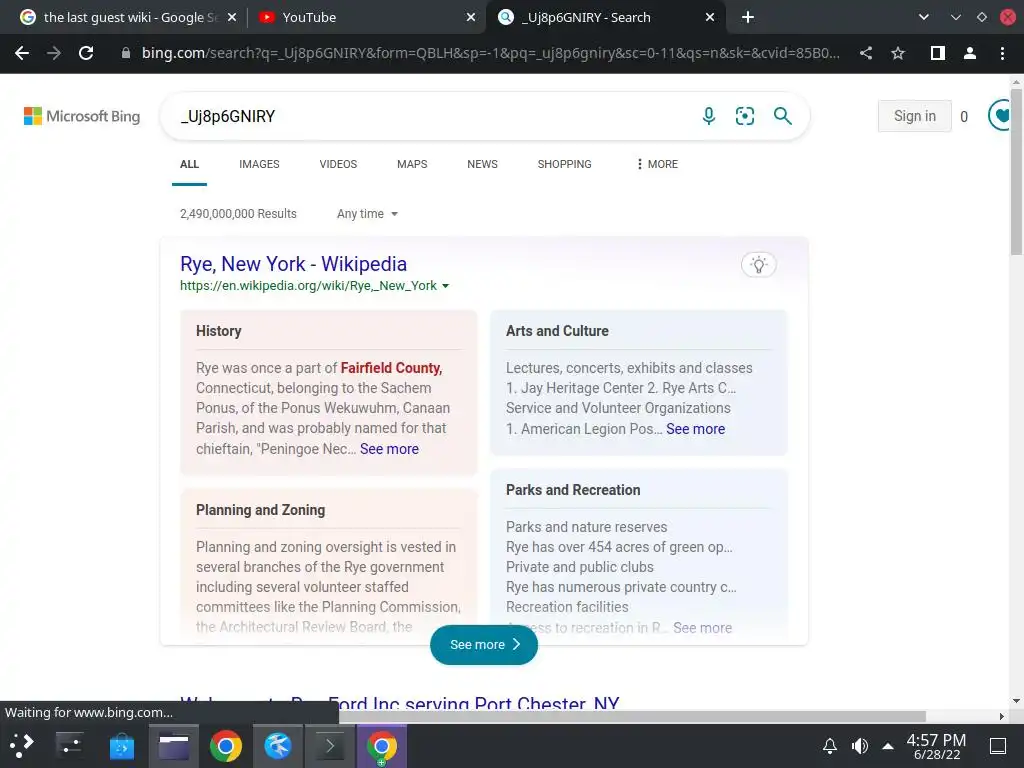Open the terminal taskbar icon
1024x768 pixels.
(330, 745)
